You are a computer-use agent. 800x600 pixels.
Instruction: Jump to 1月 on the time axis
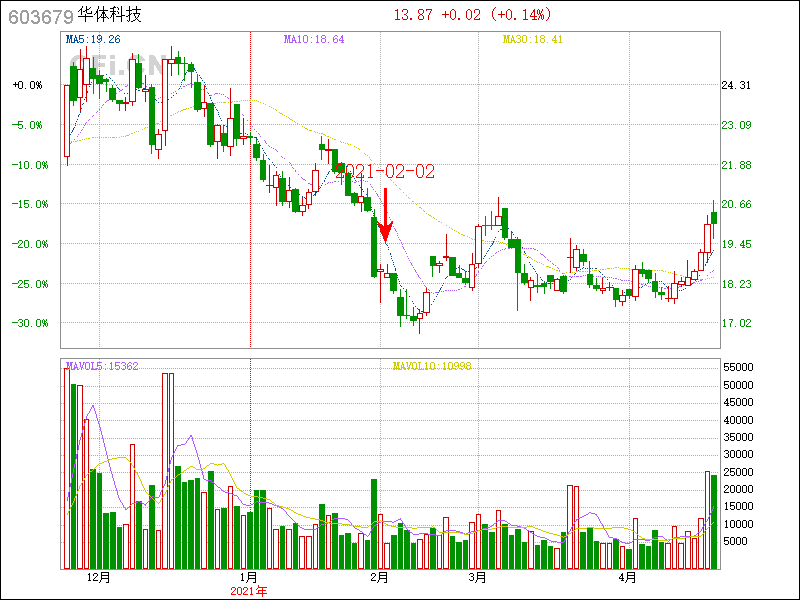pyautogui.click(x=249, y=578)
